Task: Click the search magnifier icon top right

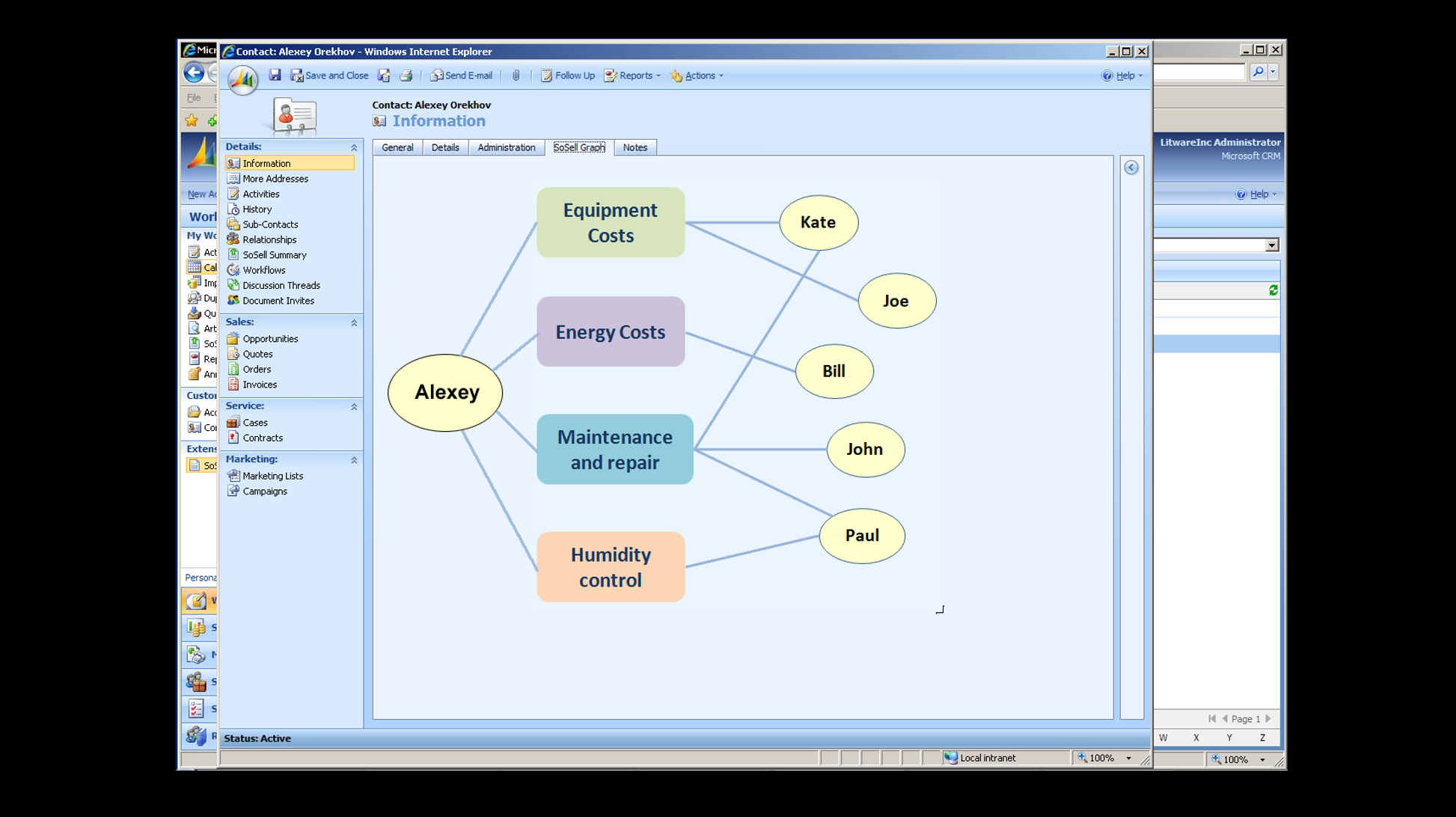Action: pos(1258,72)
